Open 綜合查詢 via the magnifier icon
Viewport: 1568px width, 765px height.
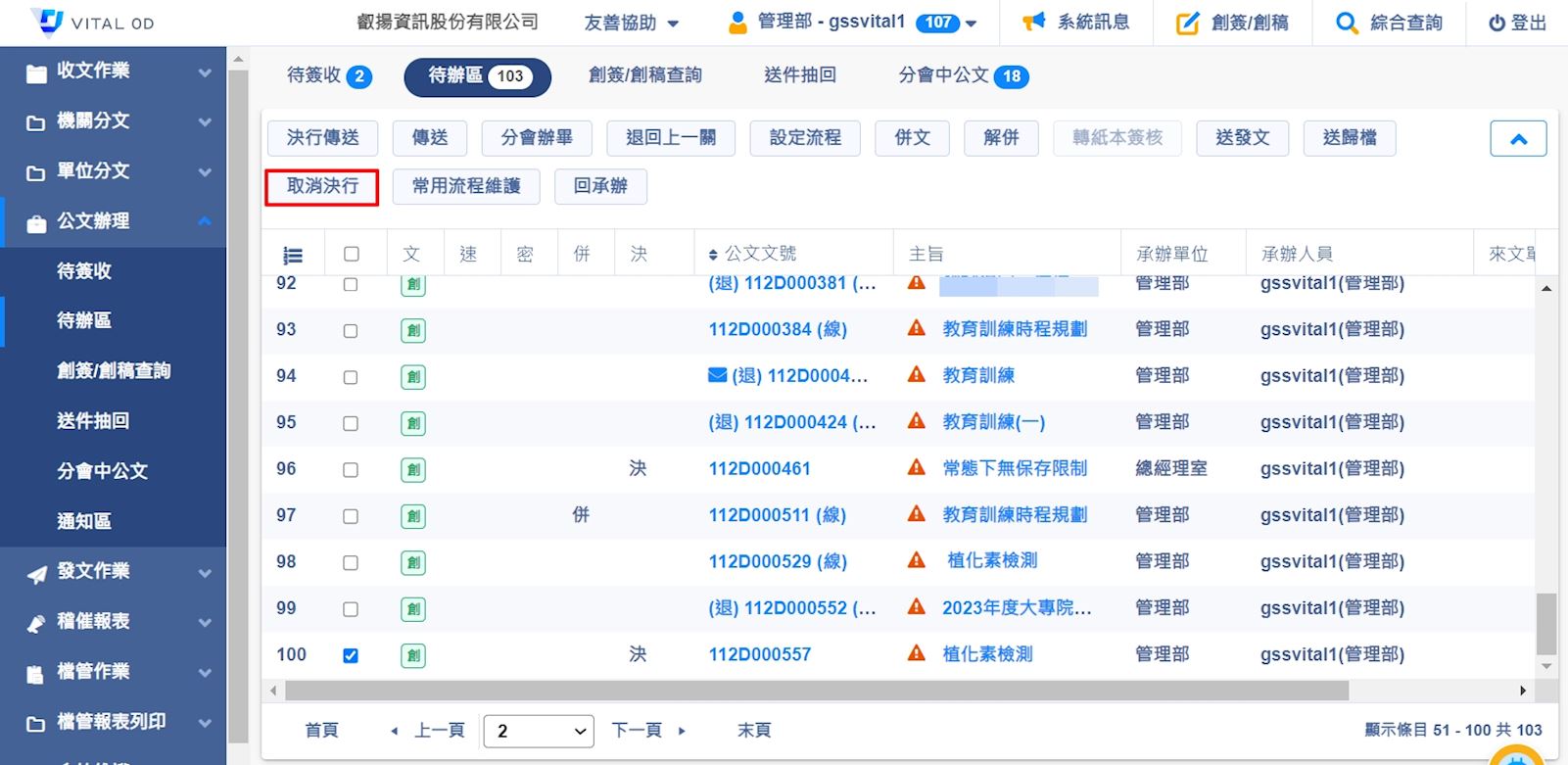pos(1347,23)
